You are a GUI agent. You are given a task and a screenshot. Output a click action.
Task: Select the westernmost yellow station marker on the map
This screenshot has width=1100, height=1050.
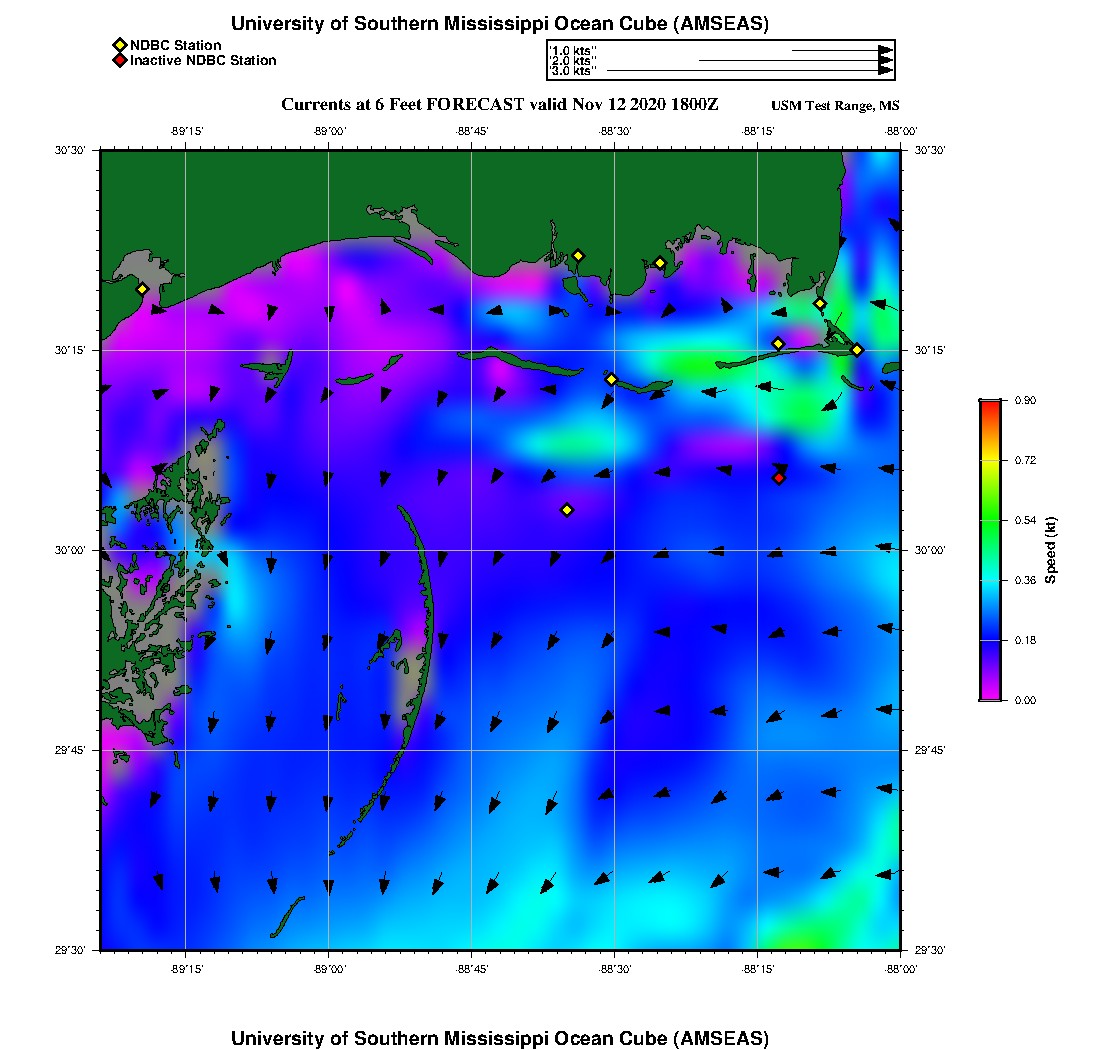[x=142, y=289]
